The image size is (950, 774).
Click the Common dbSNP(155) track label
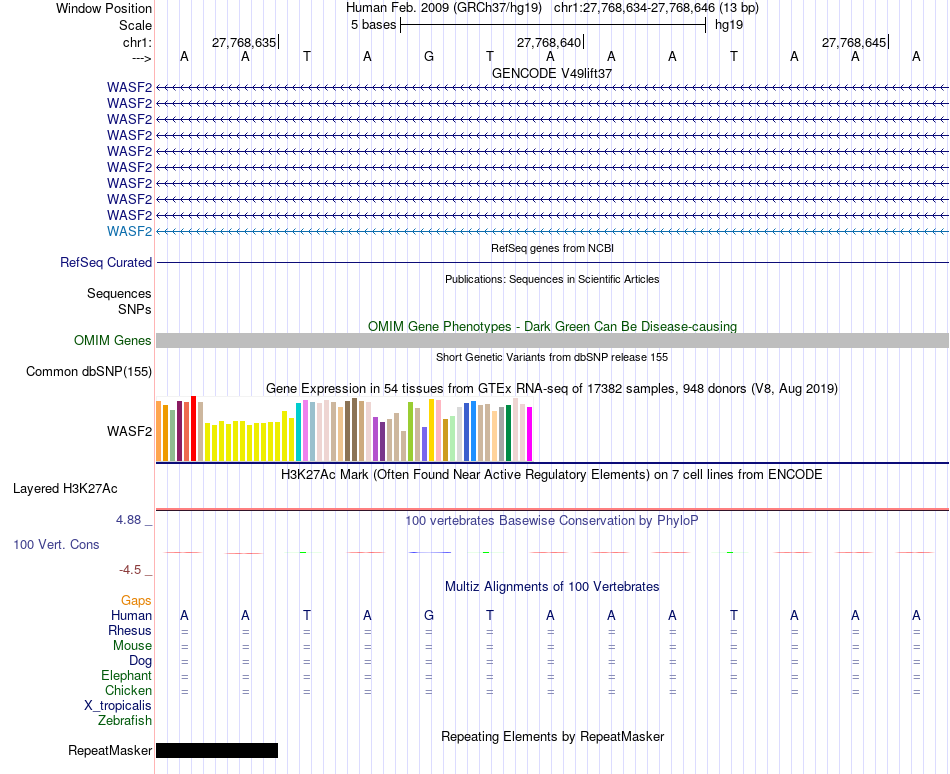(89, 371)
